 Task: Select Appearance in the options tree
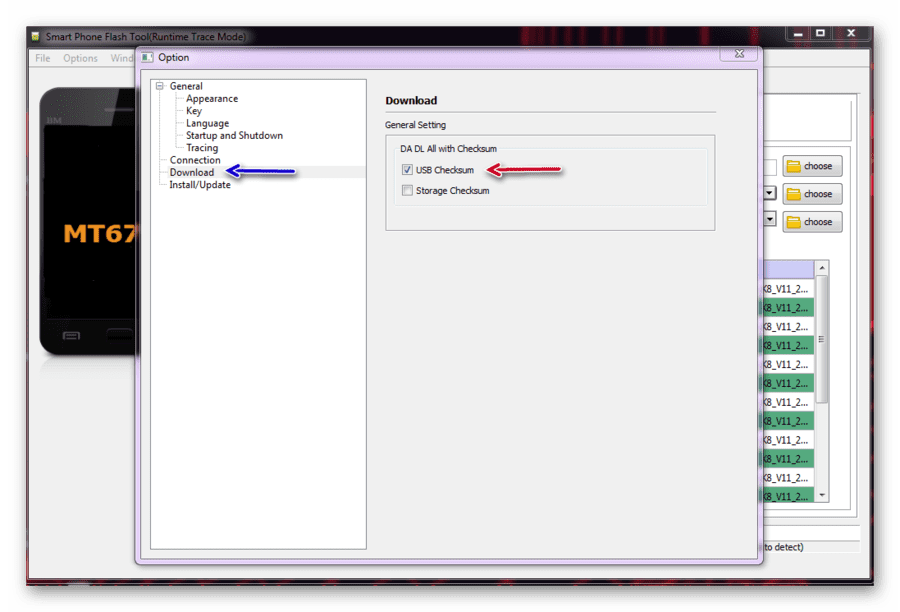(x=212, y=99)
